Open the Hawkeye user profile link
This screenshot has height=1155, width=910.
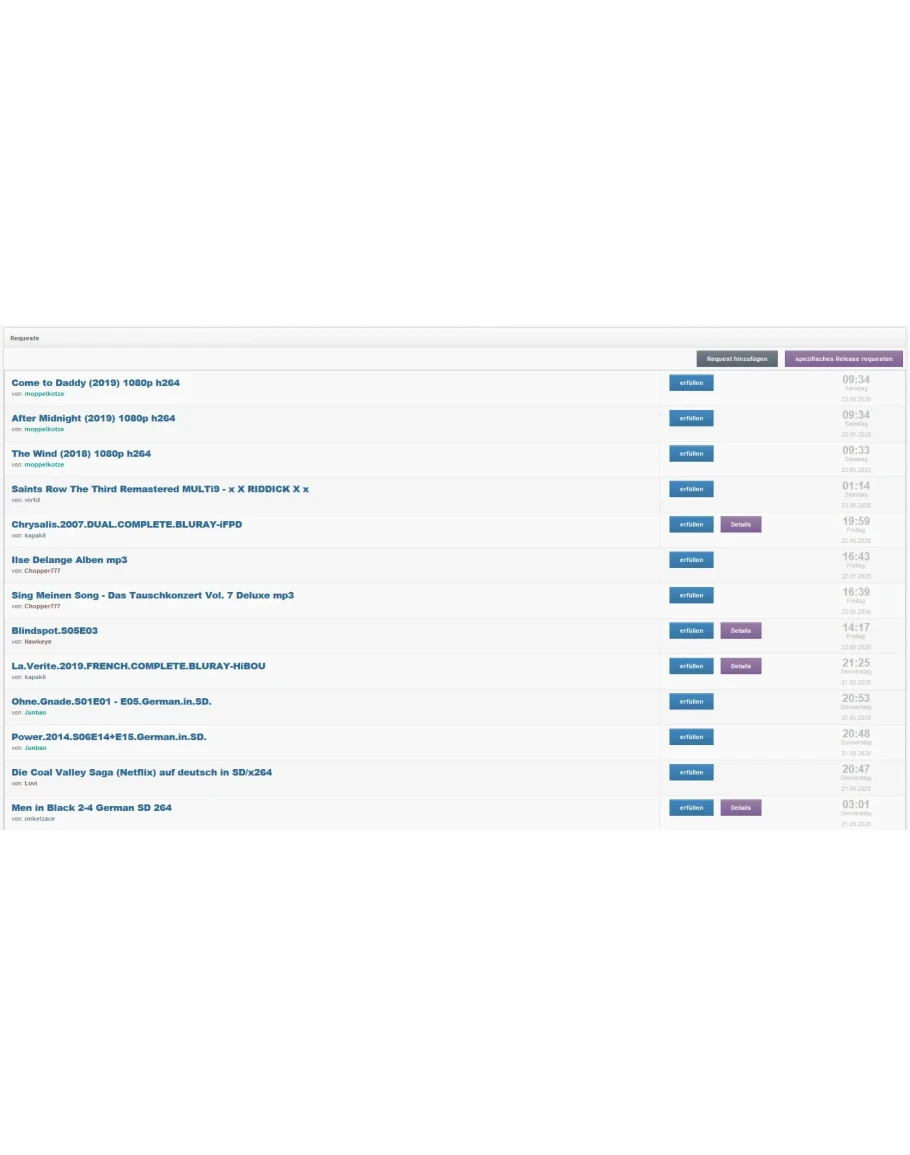(38, 642)
